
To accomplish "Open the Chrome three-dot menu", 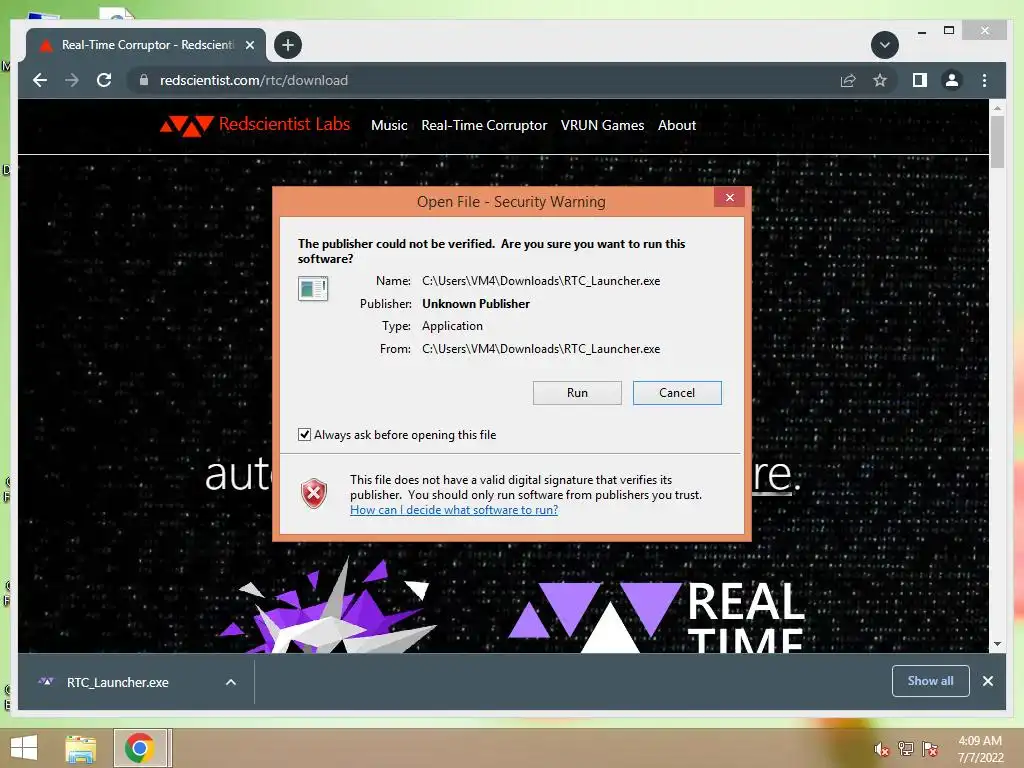I will pyautogui.click(x=984, y=80).
